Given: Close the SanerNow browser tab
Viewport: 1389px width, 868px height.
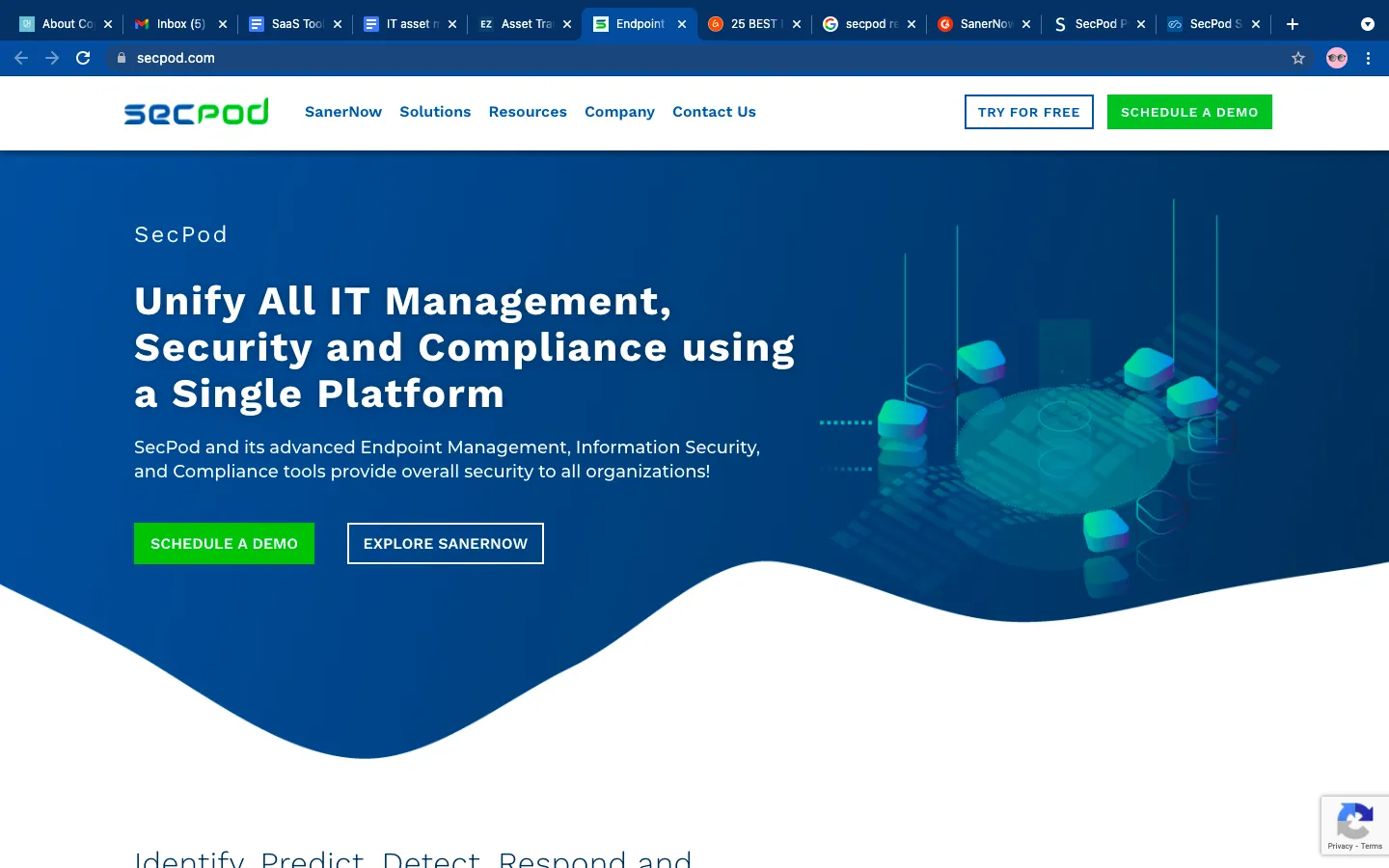Looking at the screenshot, I should 1026,24.
